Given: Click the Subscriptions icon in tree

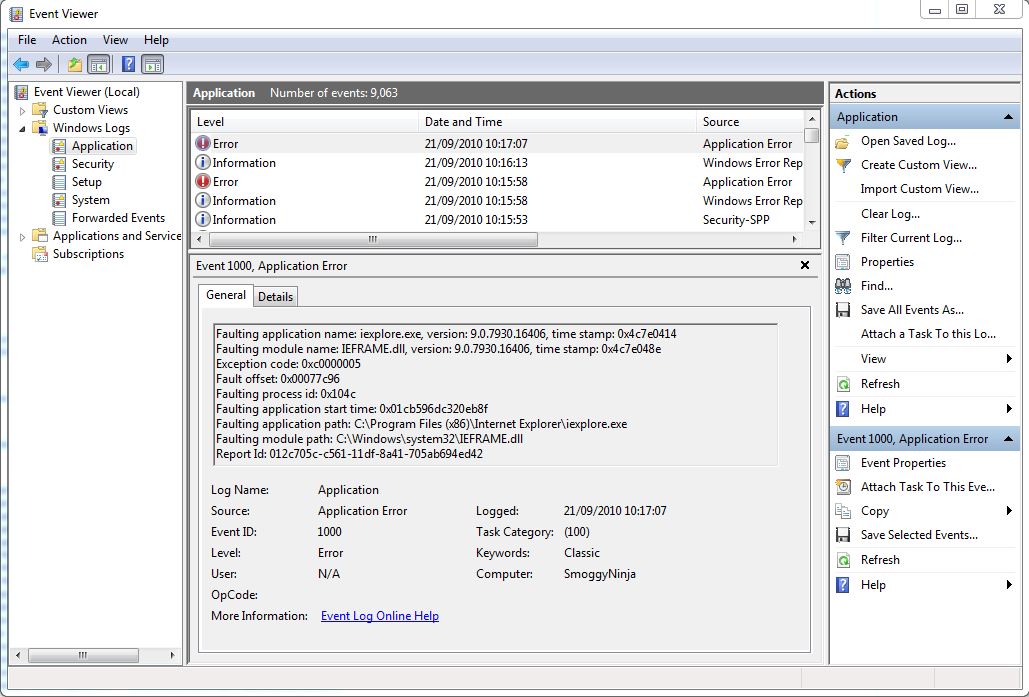Looking at the screenshot, I should [40, 254].
